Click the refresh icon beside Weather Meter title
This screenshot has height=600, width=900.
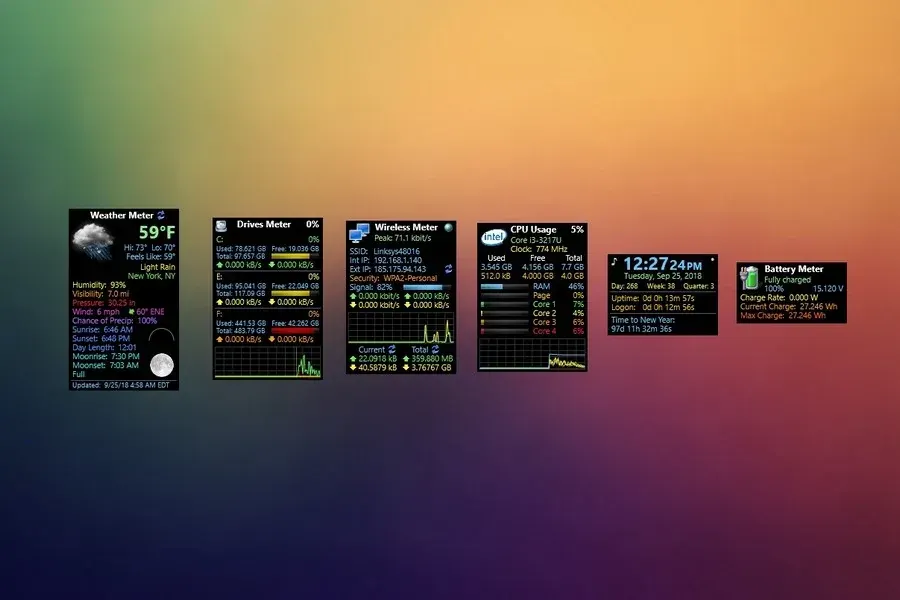click(161, 215)
